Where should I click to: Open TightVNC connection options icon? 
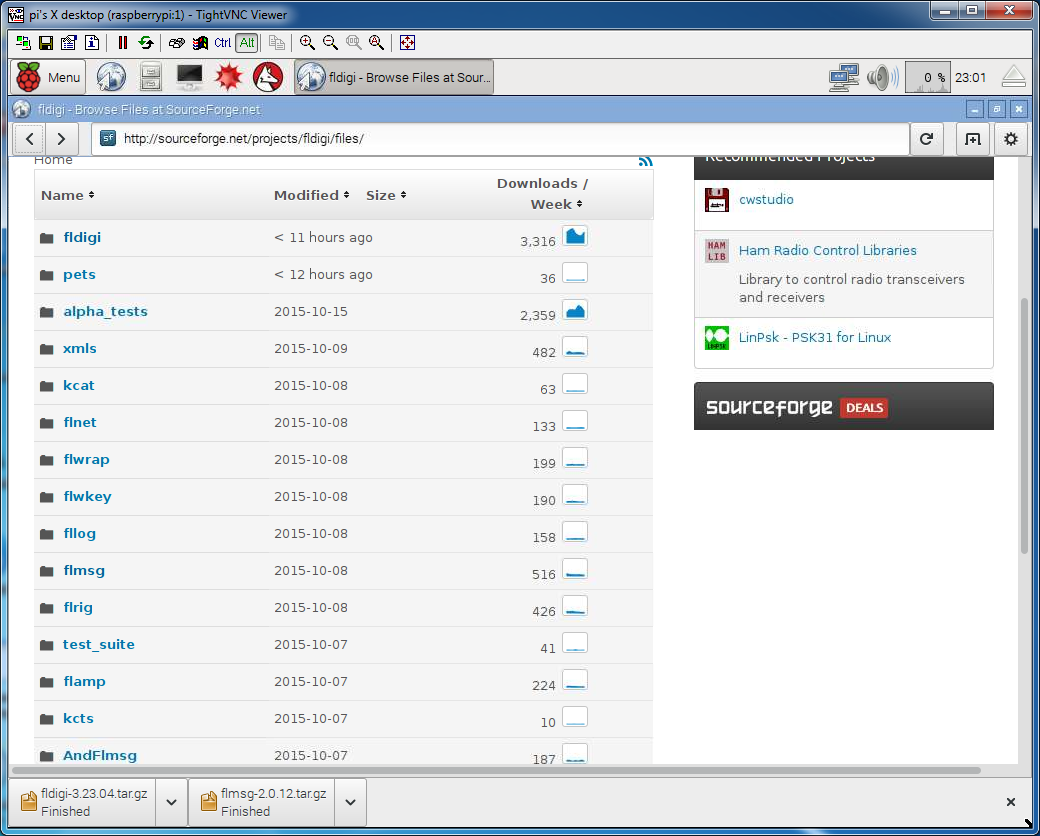click(x=69, y=43)
